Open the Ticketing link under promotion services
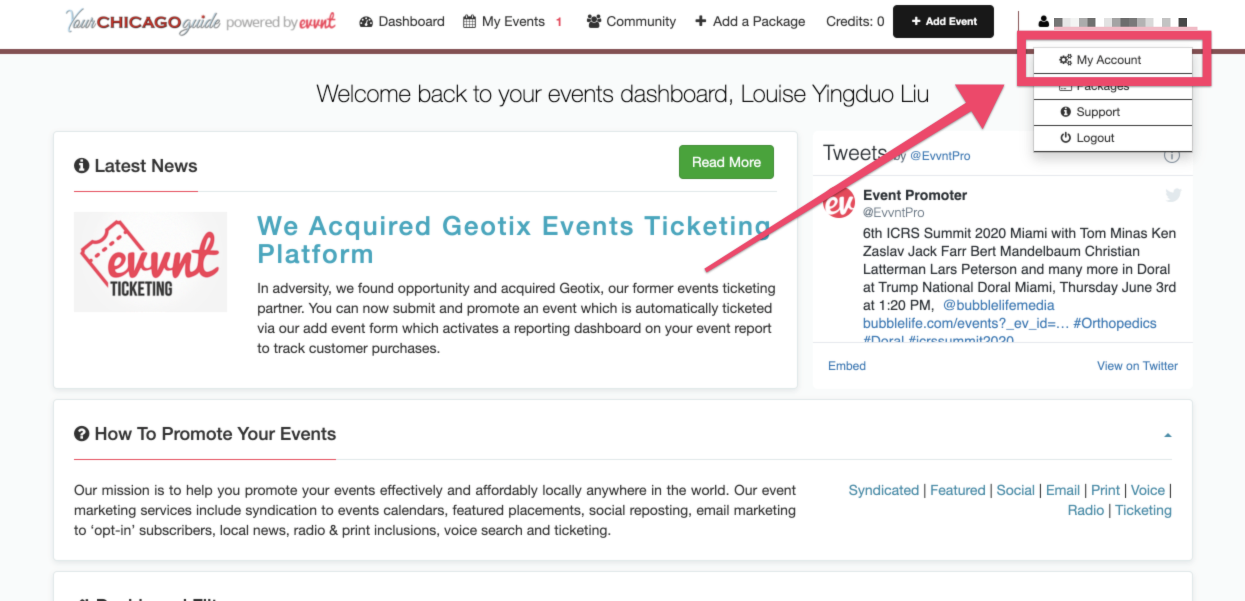1245x601 pixels. pyautogui.click(x=1143, y=510)
